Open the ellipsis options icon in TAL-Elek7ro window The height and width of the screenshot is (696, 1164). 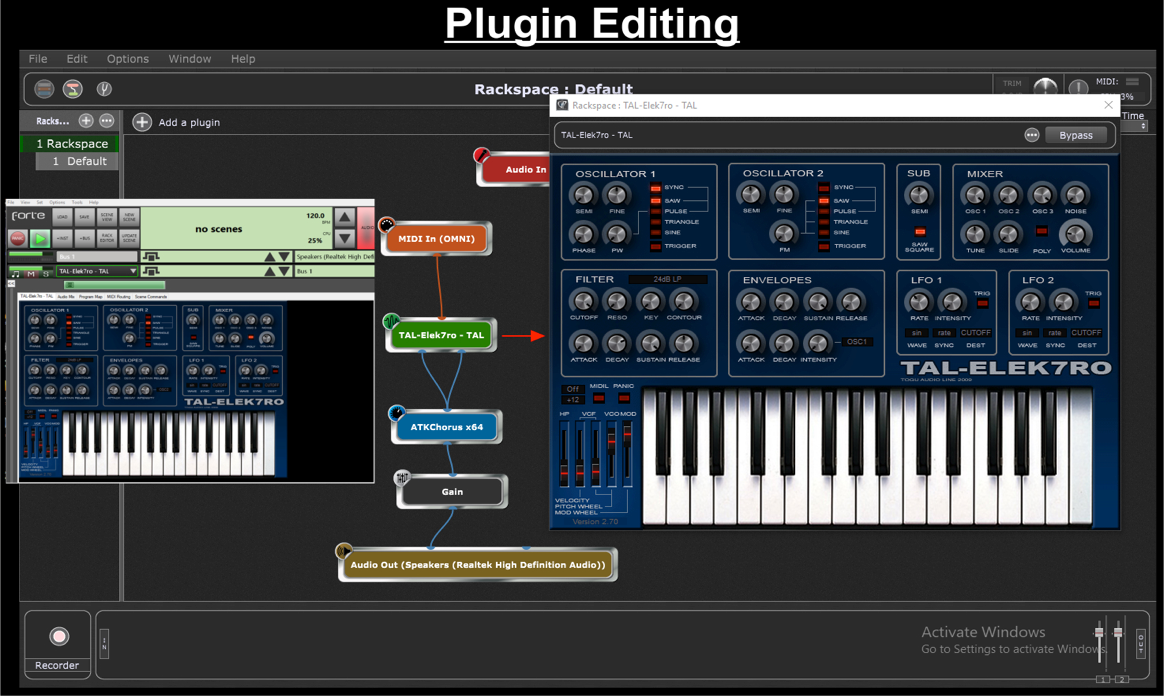tap(1031, 135)
